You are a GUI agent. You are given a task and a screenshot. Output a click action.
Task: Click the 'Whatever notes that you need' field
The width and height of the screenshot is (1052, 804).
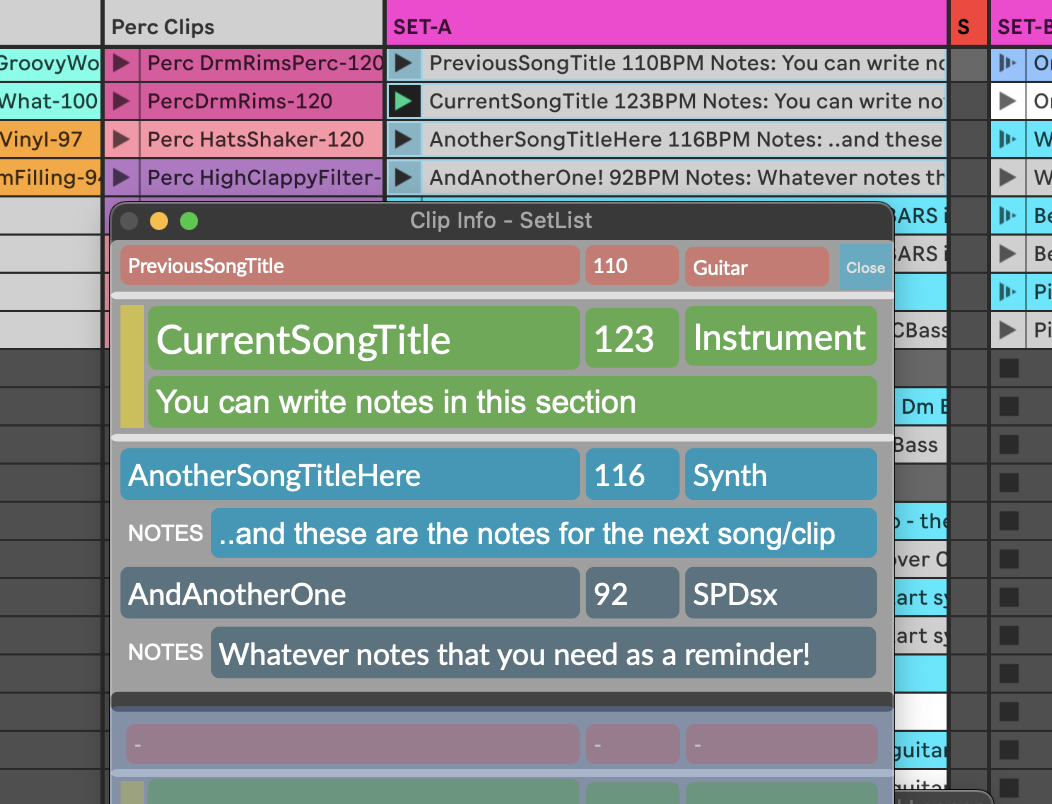(544, 653)
